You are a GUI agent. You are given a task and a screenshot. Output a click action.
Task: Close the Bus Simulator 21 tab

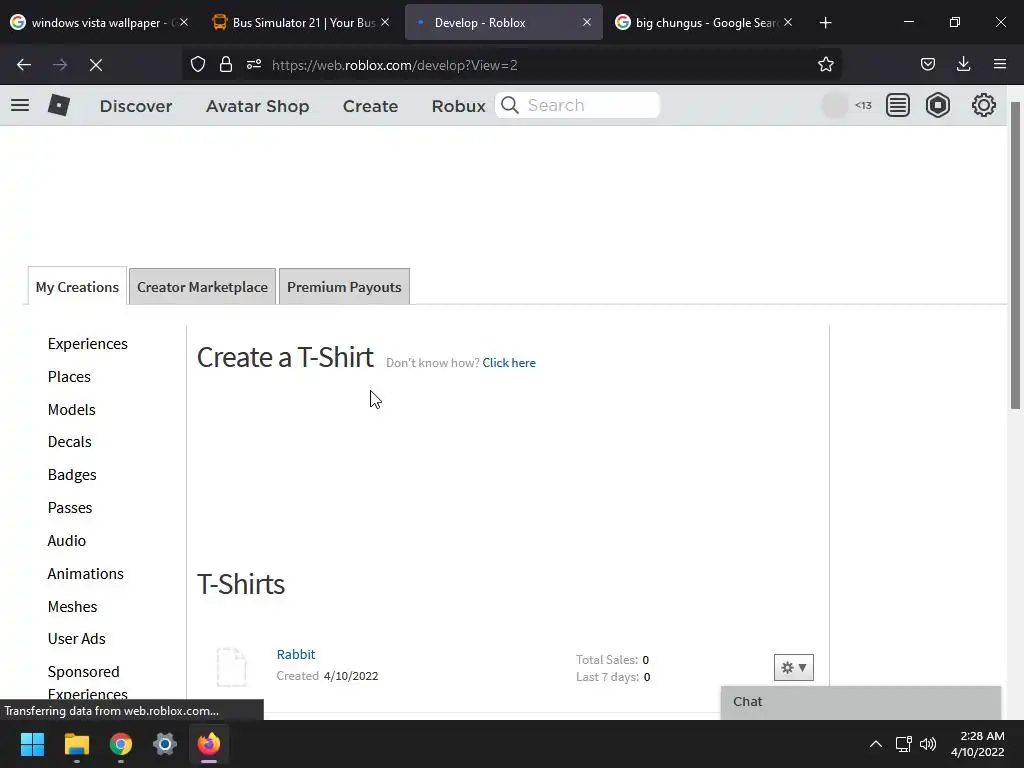(x=385, y=22)
